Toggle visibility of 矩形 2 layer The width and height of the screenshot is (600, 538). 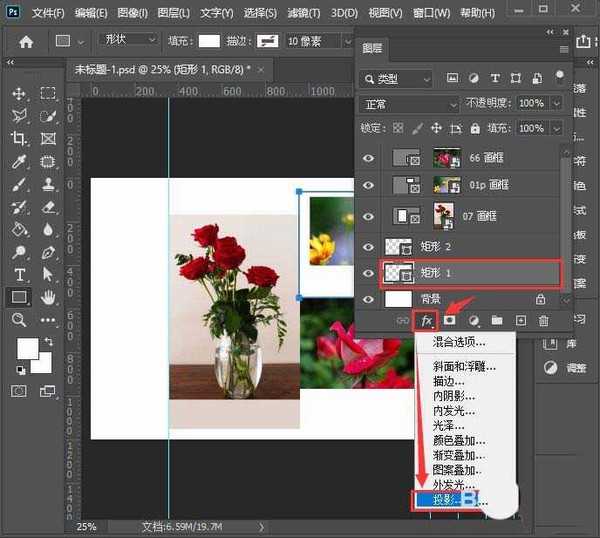(x=371, y=245)
